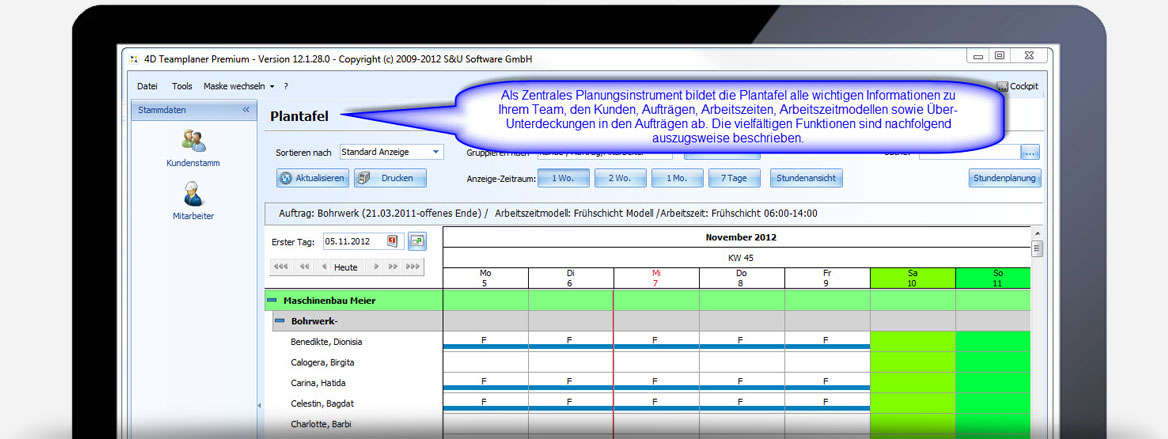The image size is (1168, 439).
Task: Collapse the Maschinenbau Meier group
Action: coord(271,300)
